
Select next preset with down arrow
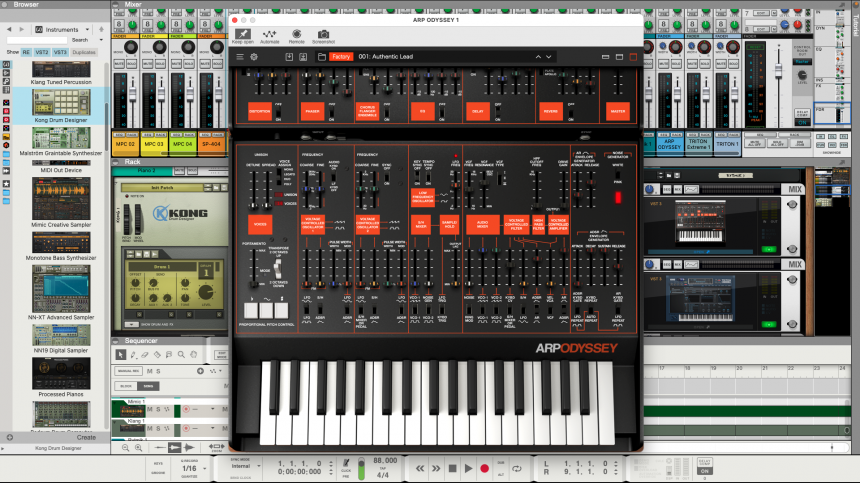point(548,56)
